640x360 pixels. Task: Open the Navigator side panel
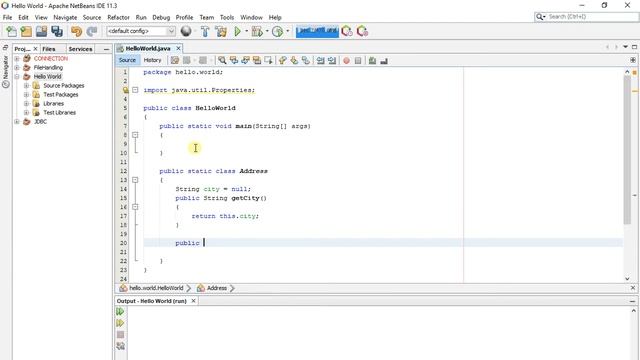(6, 71)
